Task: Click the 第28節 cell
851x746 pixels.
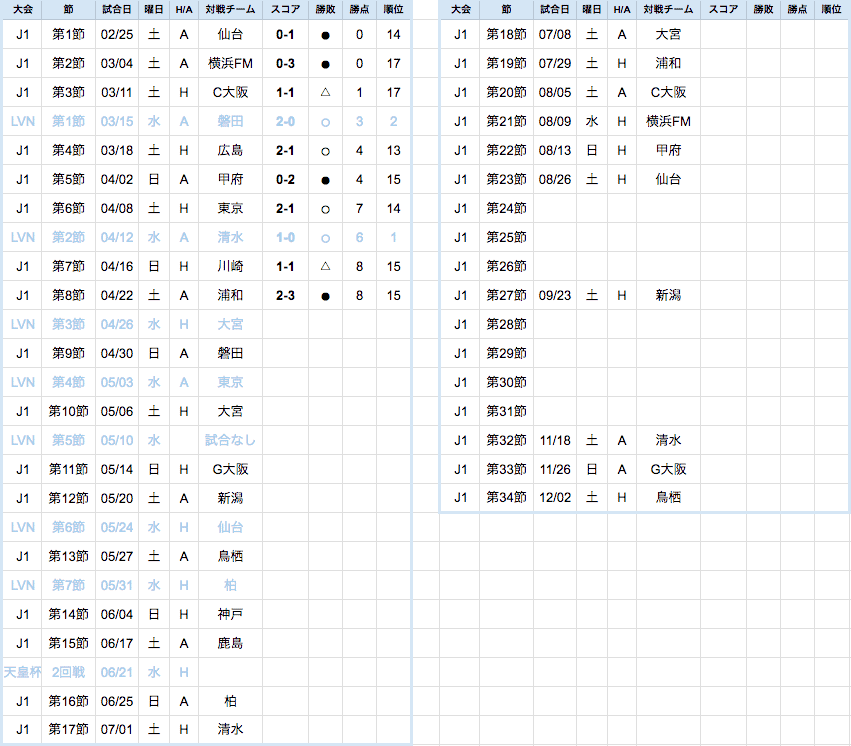Action: (x=506, y=324)
